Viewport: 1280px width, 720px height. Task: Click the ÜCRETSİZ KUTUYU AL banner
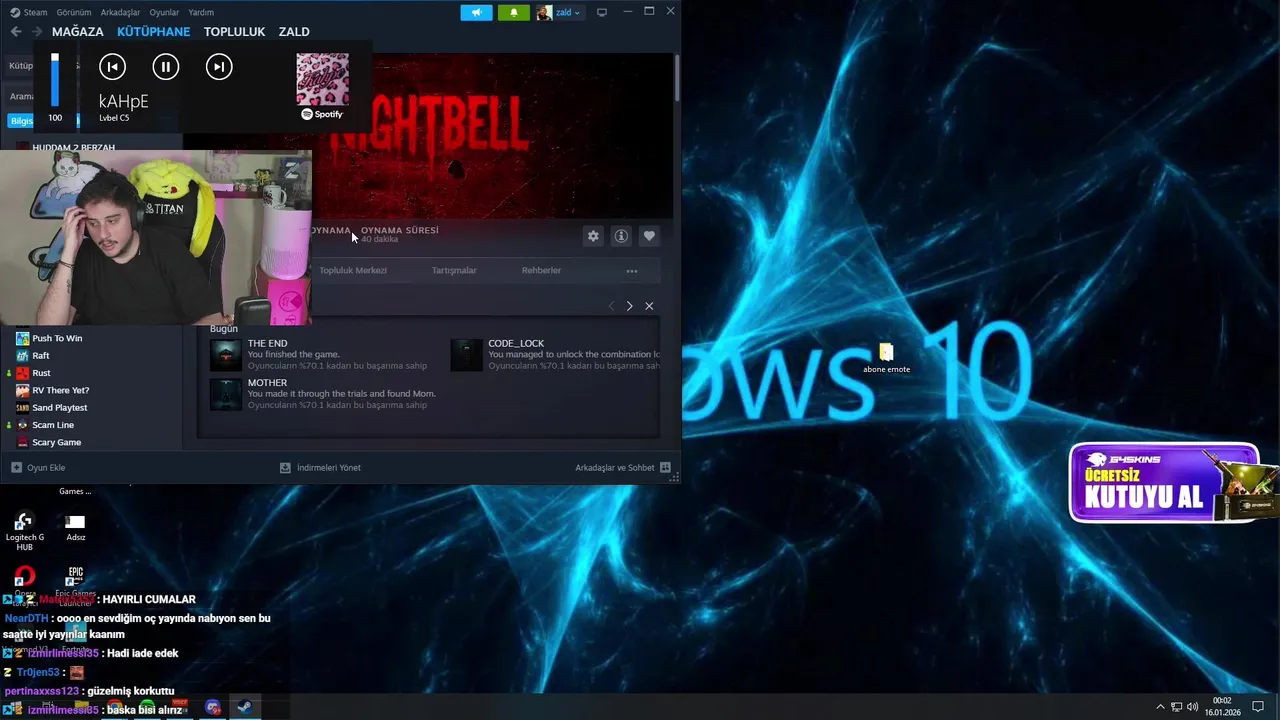coord(1166,483)
